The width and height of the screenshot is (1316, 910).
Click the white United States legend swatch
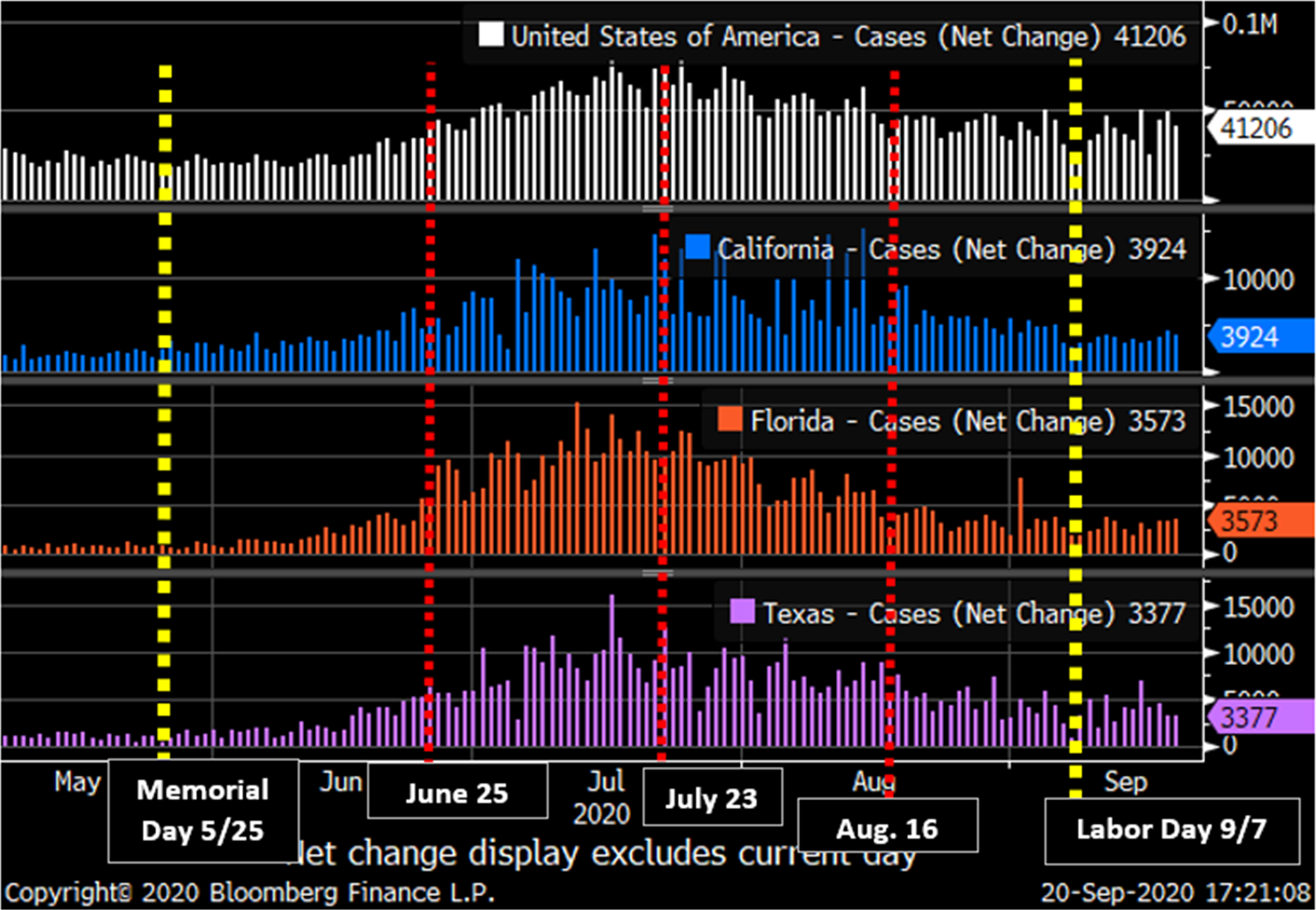pos(491,35)
